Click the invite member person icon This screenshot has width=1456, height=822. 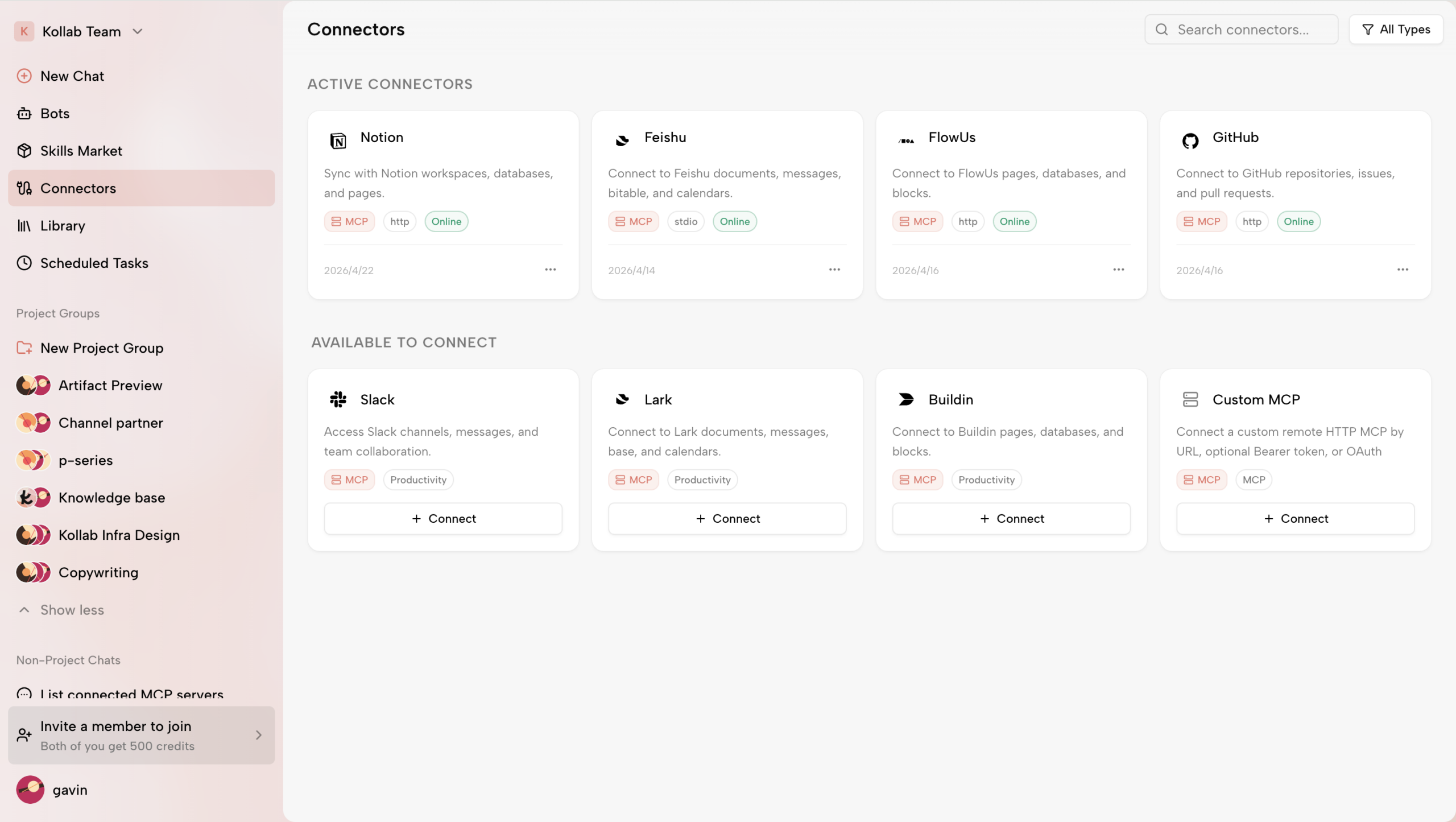[x=24, y=735]
